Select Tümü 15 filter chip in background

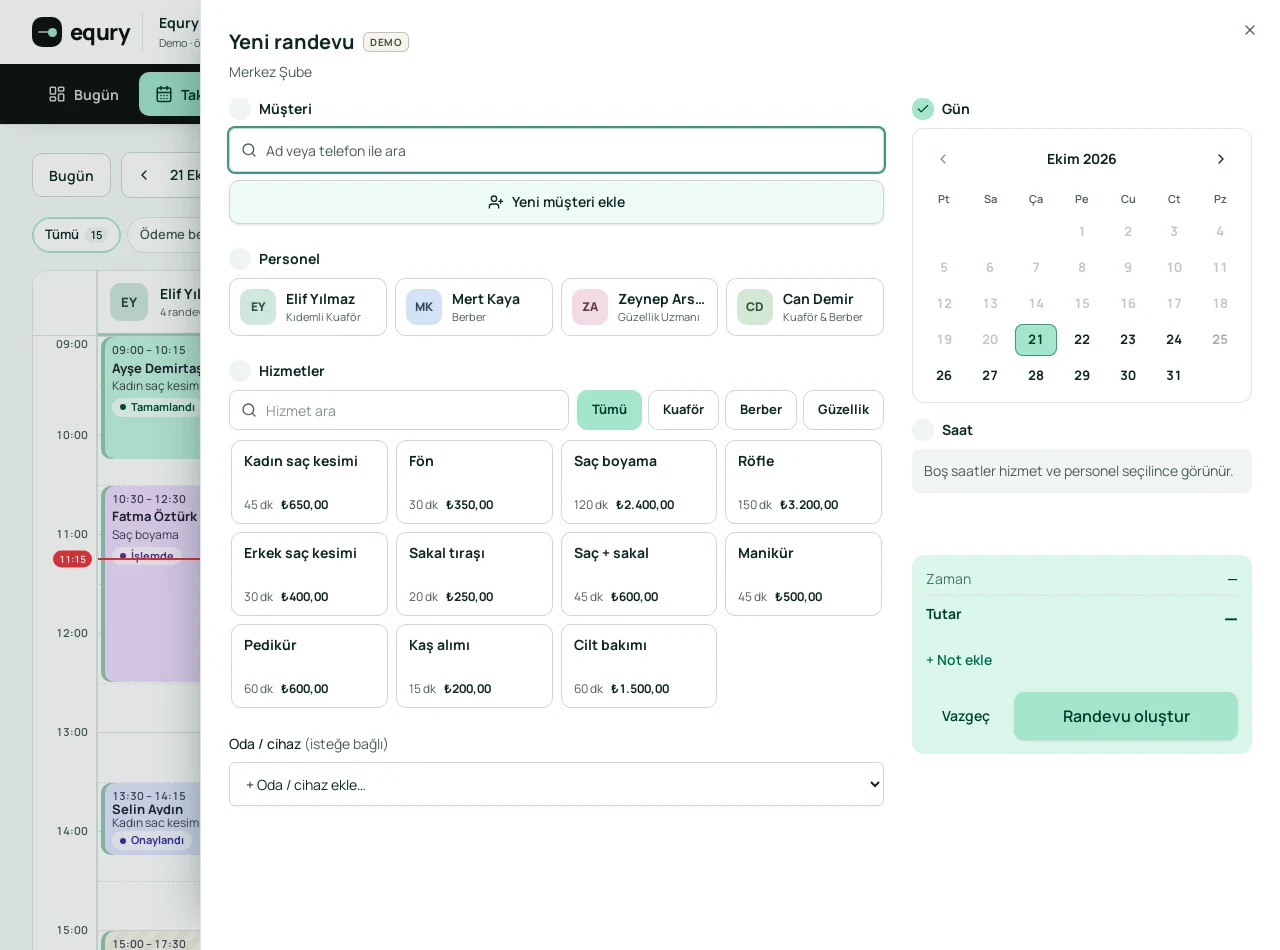tap(76, 235)
